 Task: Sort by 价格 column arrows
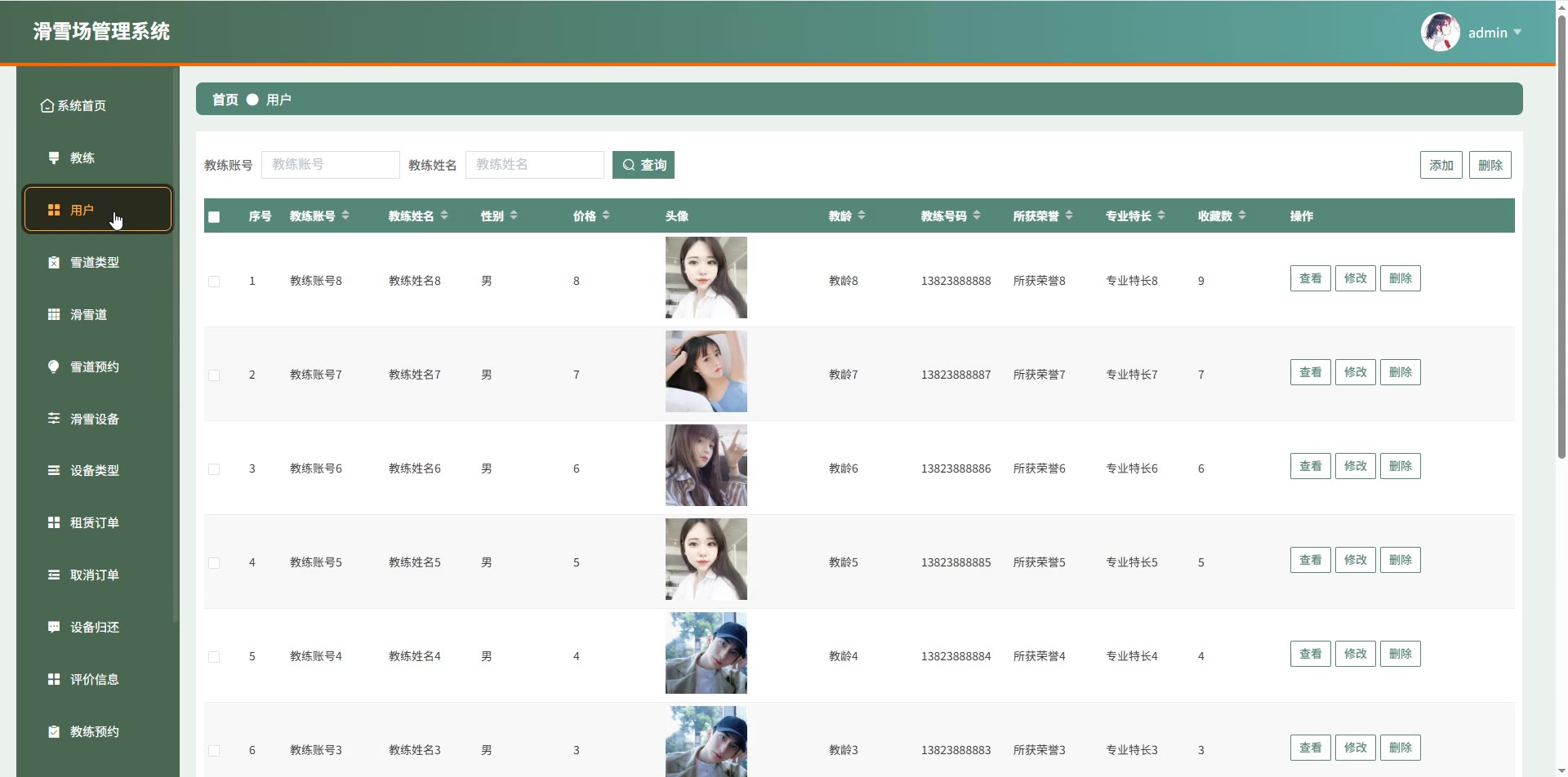(x=606, y=215)
